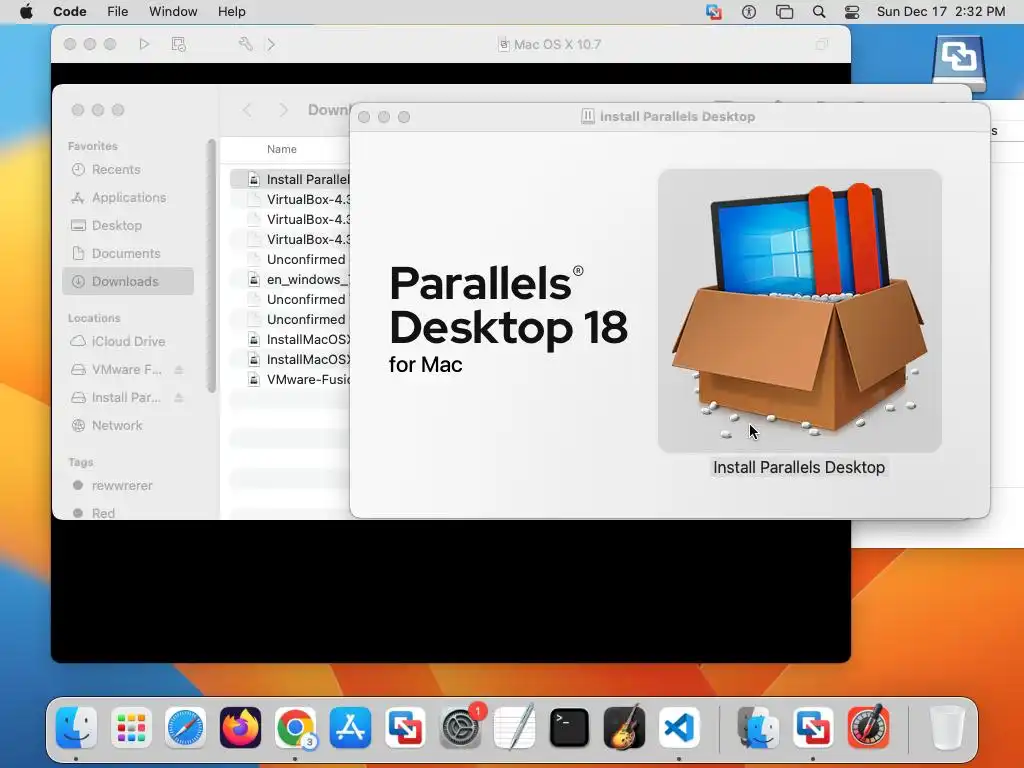This screenshot has width=1024, height=768.
Task: Select the Install Parallel file row
Action: pyautogui.click(x=291, y=180)
